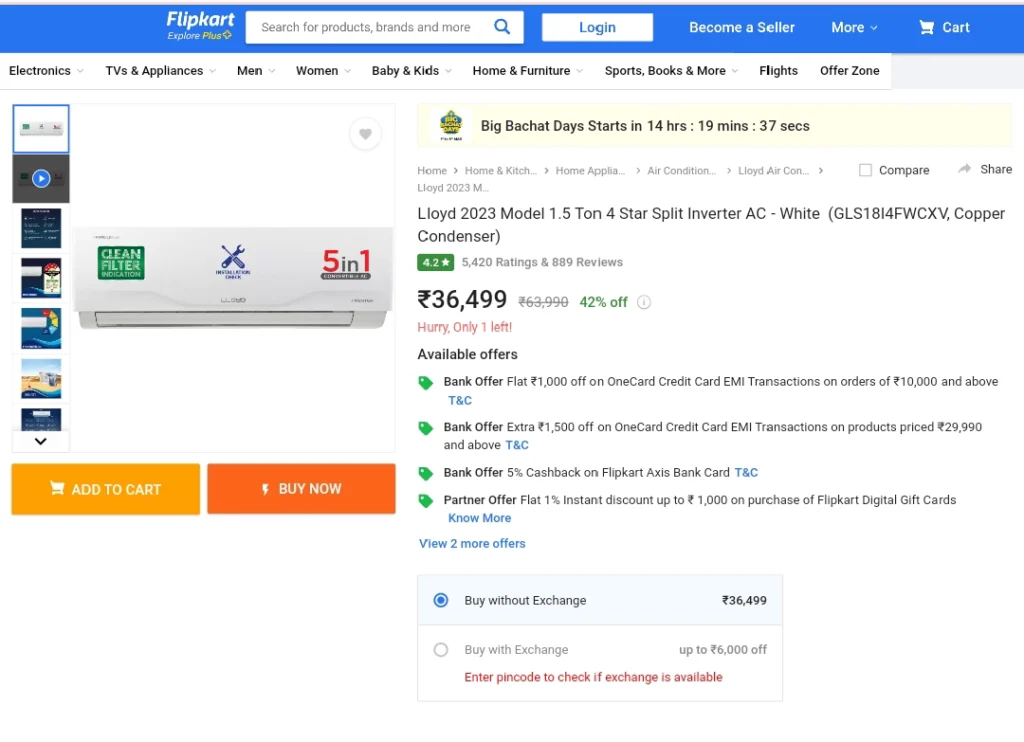Play the product video thumbnail
Screen dimensions: 1024x742
pos(40,178)
